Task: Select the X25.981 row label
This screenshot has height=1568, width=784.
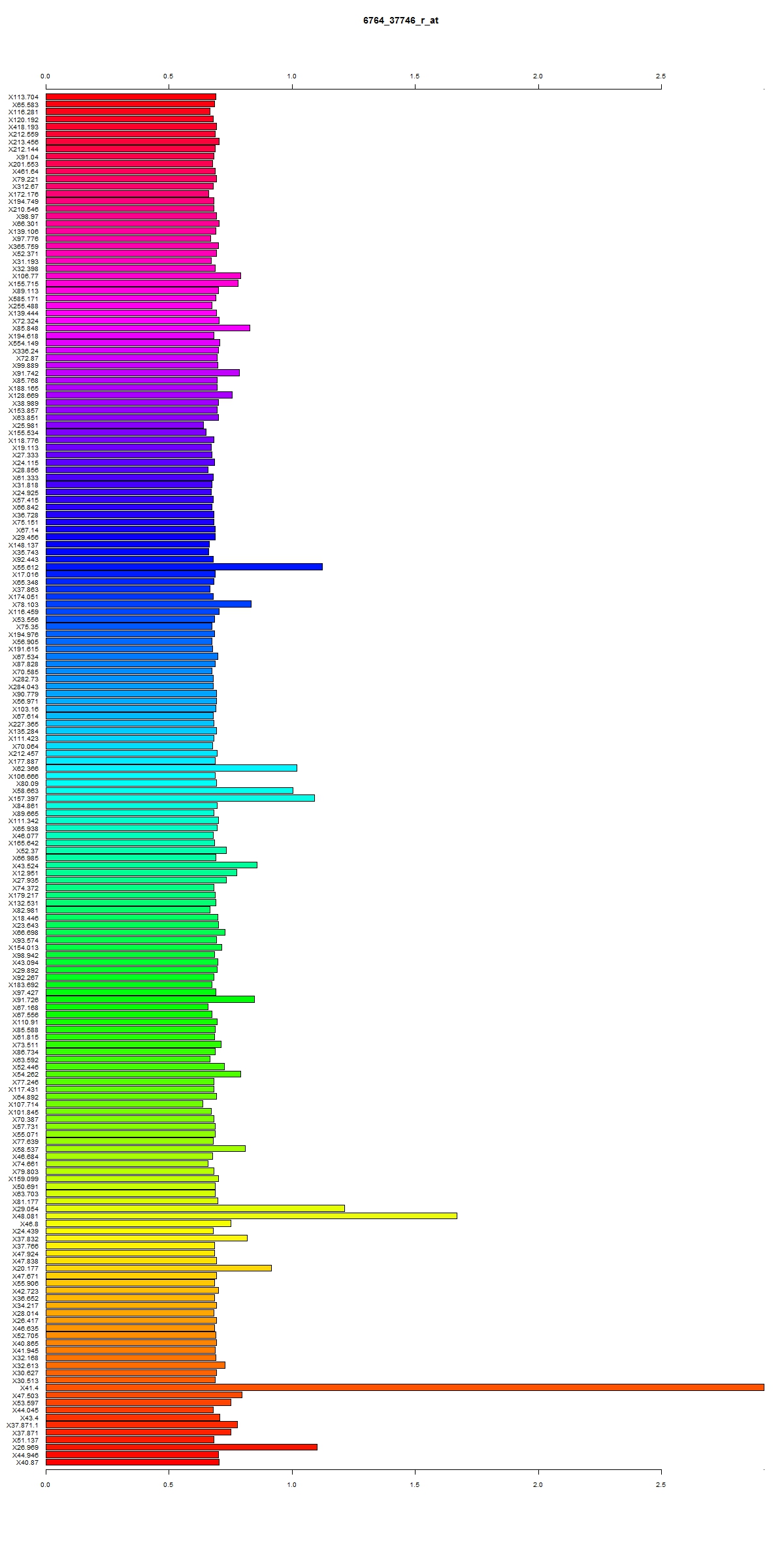Action: pyautogui.click(x=25, y=425)
